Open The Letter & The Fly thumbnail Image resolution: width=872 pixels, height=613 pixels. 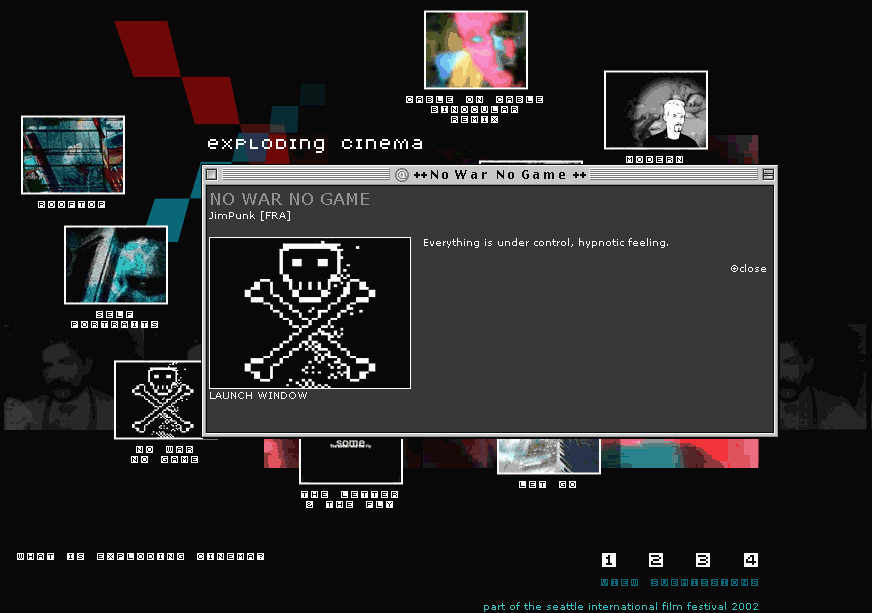[350, 460]
